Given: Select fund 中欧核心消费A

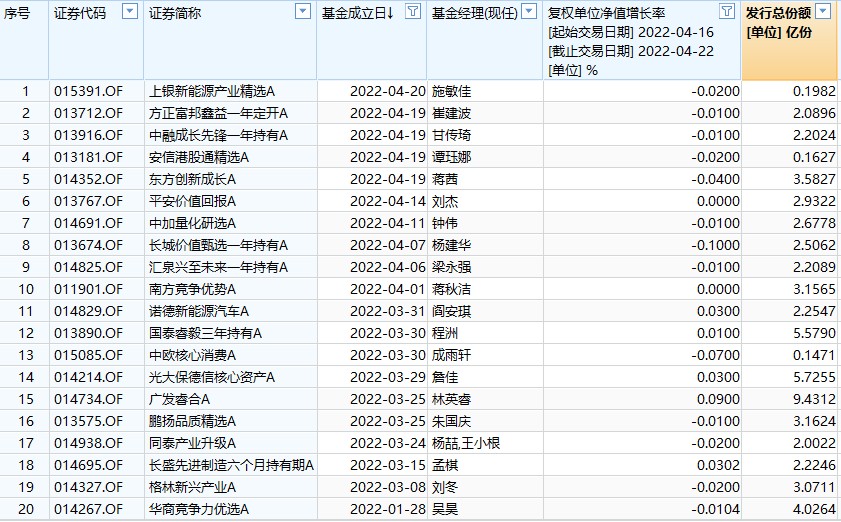Looking at the screenshot, I should [193, 355].
